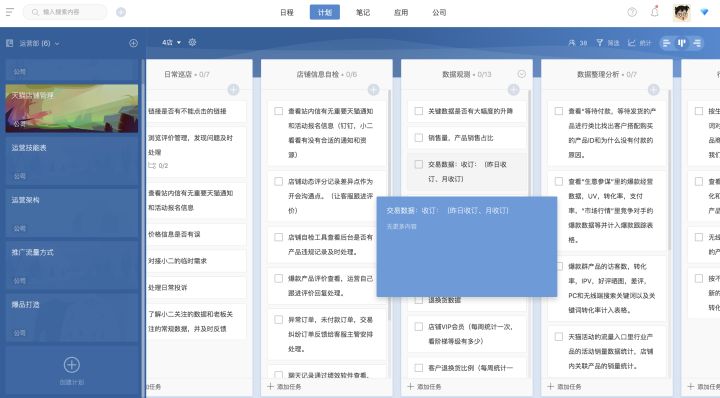Viewport: 720px width, 398px height.
Task: Select the 天猫店铺管理 plan thumbnail
Action: pyautogui.click(x=72, y=108)
